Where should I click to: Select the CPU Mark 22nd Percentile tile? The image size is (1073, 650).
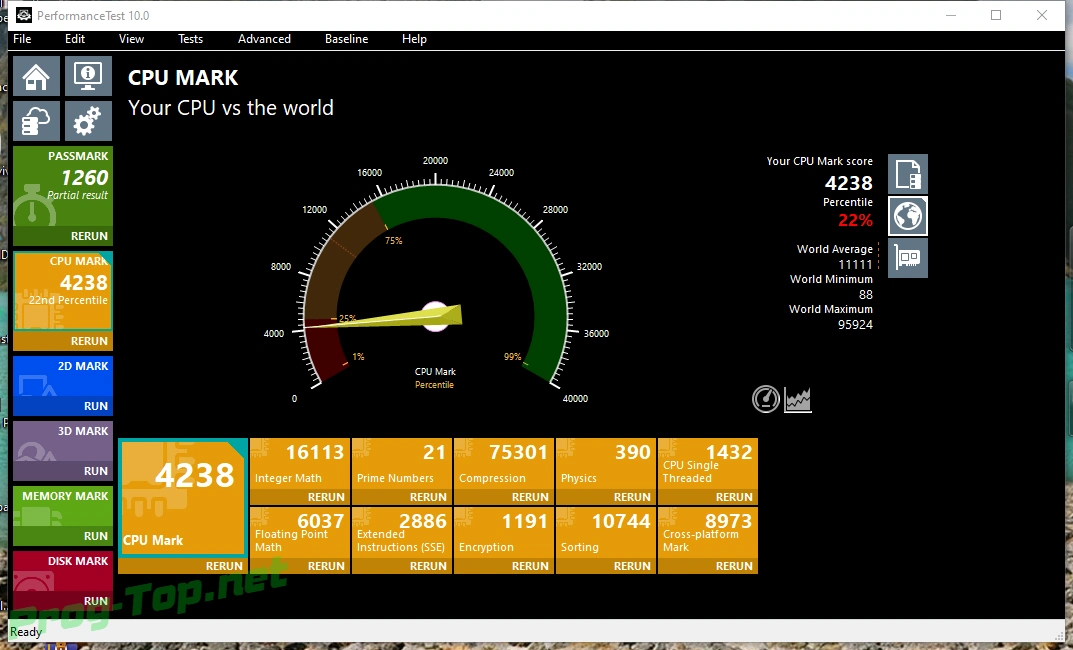pyautogui.click(x=63, y=291)
